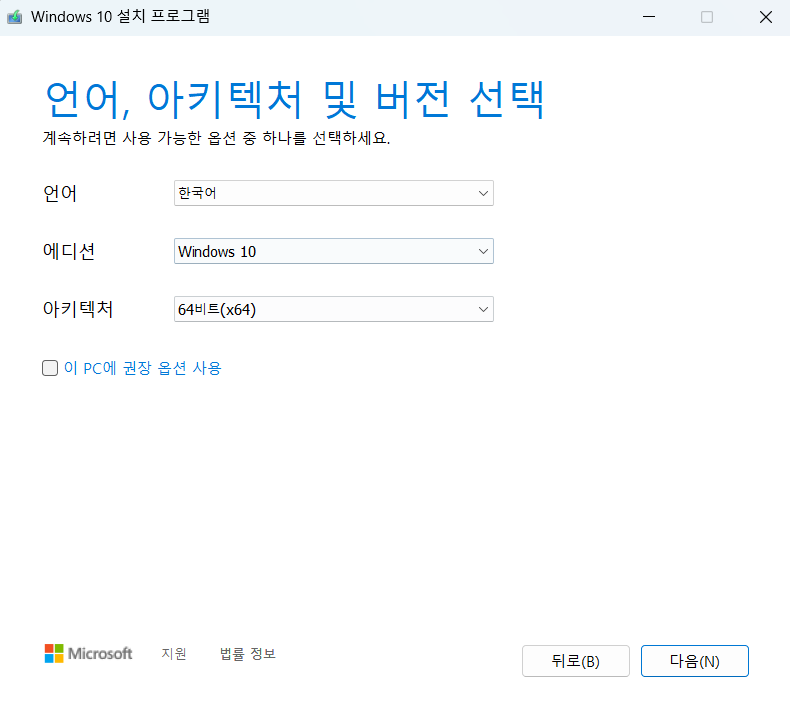Open the 지원 link
The image size is (790, 702).
(174, 654)
